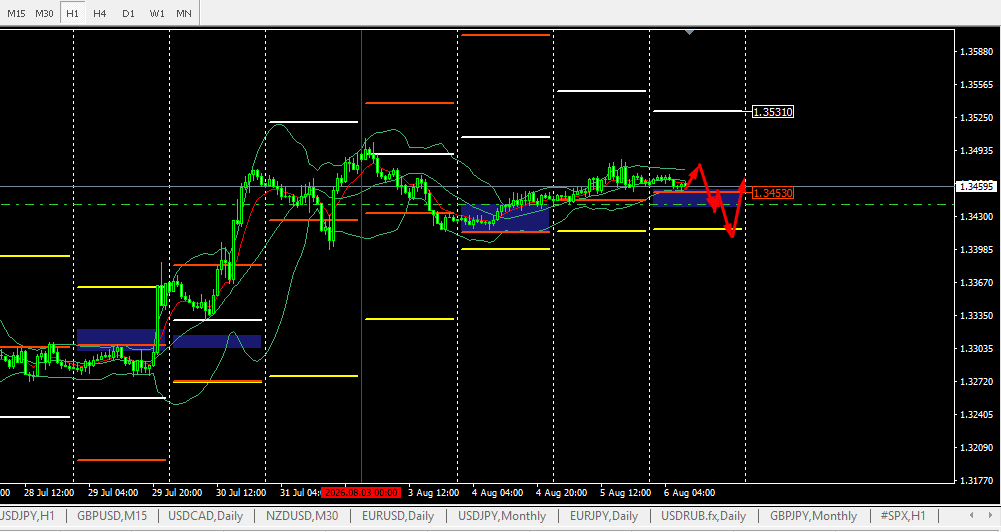Click time axis label 28 Jul 12:00

coord(49,492)
